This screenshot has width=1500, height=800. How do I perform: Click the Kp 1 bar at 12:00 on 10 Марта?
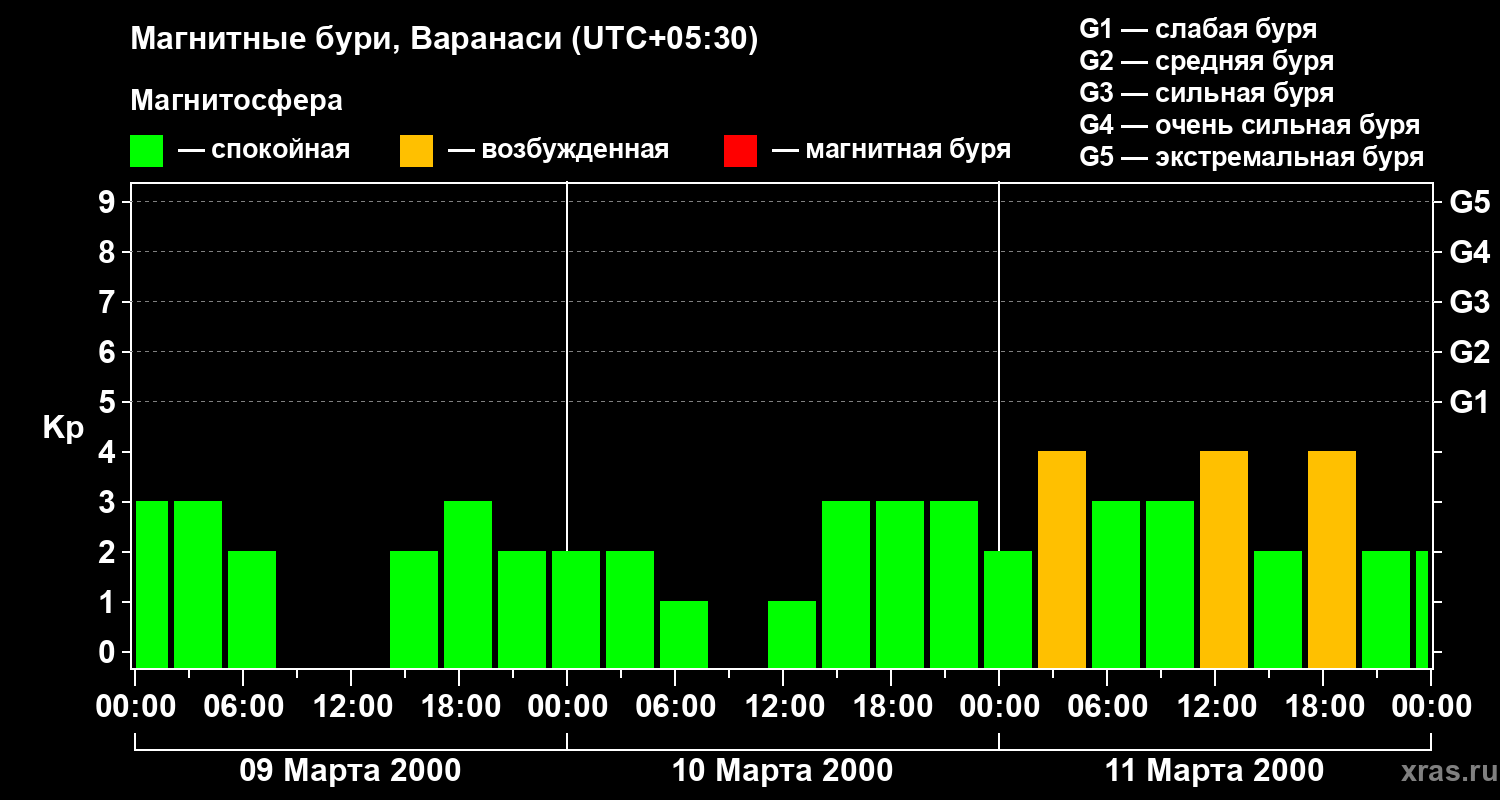pyautogui.click(x=792, y=635)
